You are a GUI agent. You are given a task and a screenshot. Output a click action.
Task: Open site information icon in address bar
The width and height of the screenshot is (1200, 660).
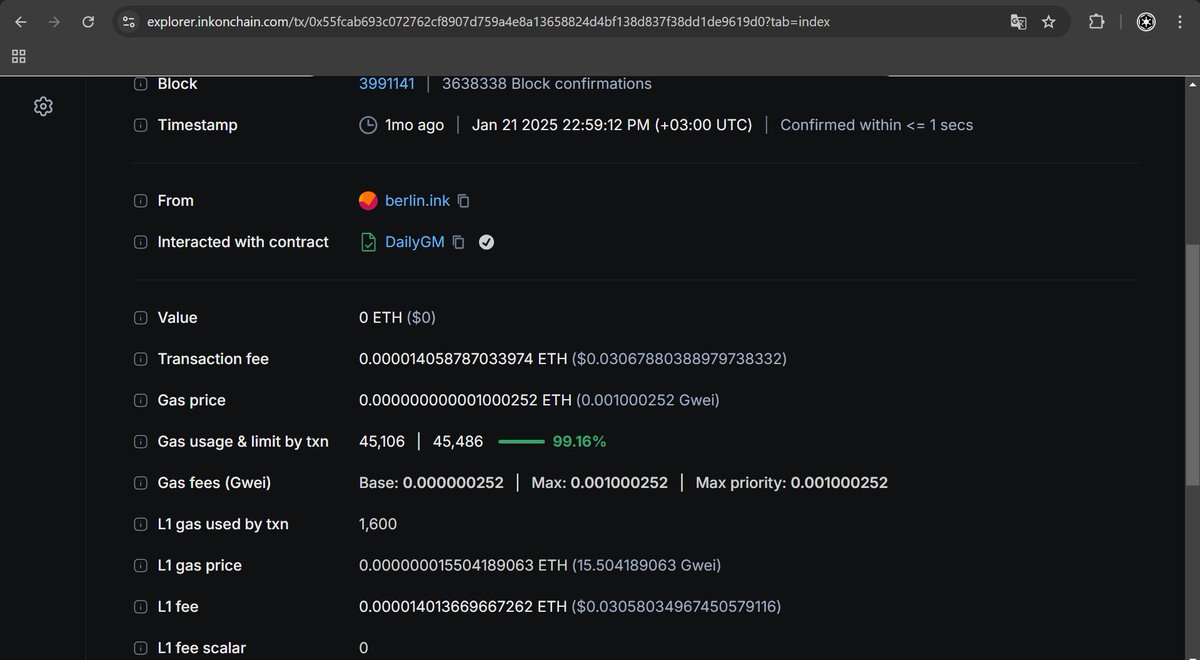(x=127, y=22)
